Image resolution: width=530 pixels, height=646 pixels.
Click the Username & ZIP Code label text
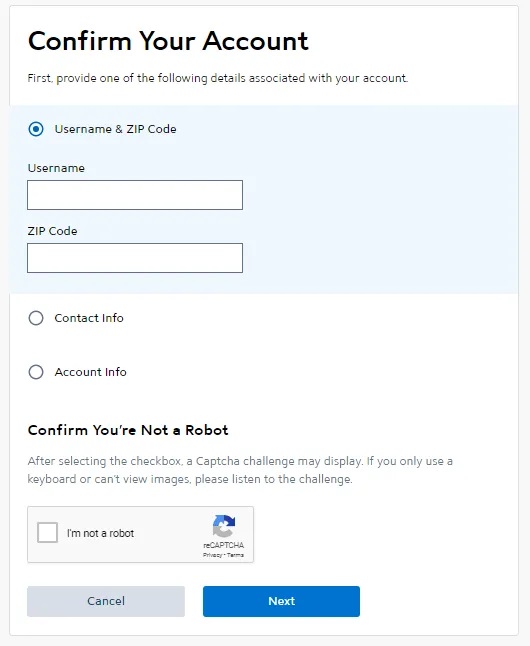click(115, 129)
